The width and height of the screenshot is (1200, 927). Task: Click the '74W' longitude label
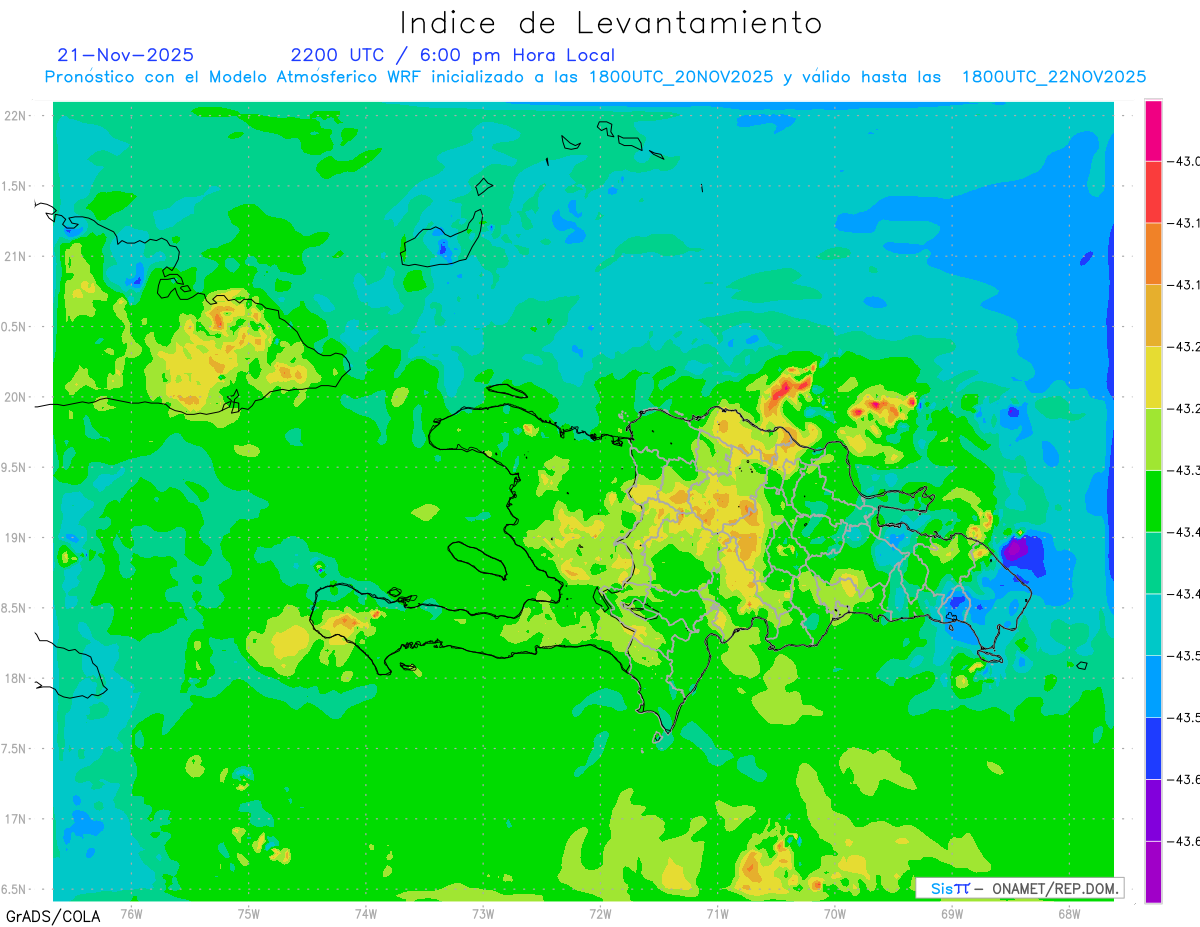(x=365, y=913)
